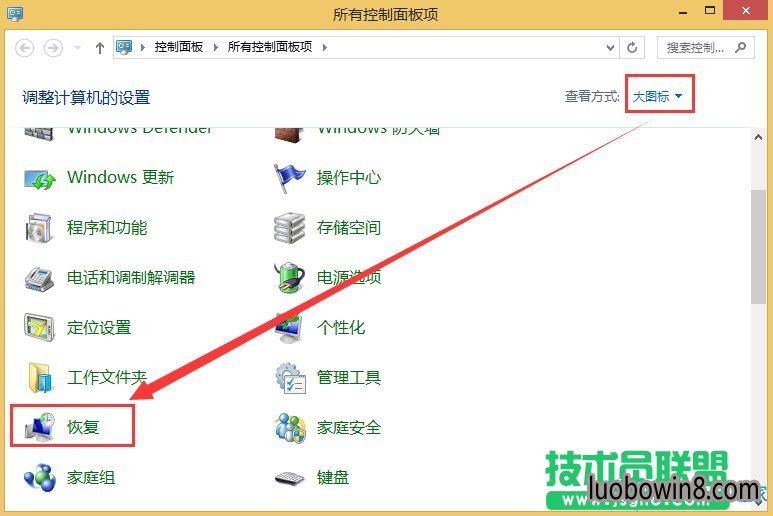Click the 所有控制面板项 breadcrumb
Screen dimensions: 773x516
(x=270, y=47)
